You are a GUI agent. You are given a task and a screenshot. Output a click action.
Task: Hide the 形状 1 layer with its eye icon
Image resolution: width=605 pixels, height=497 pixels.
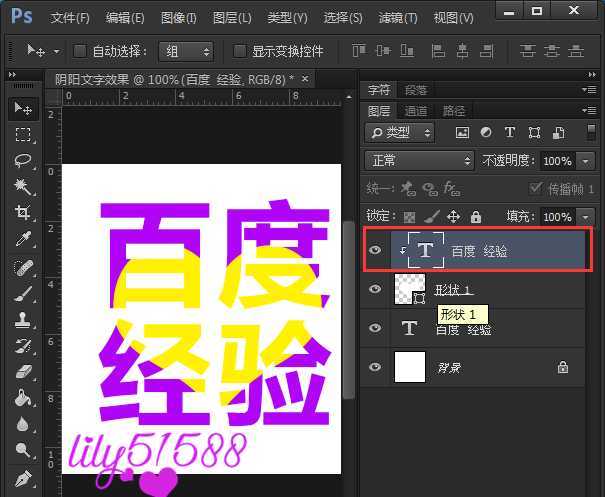[x=375, y=289]
